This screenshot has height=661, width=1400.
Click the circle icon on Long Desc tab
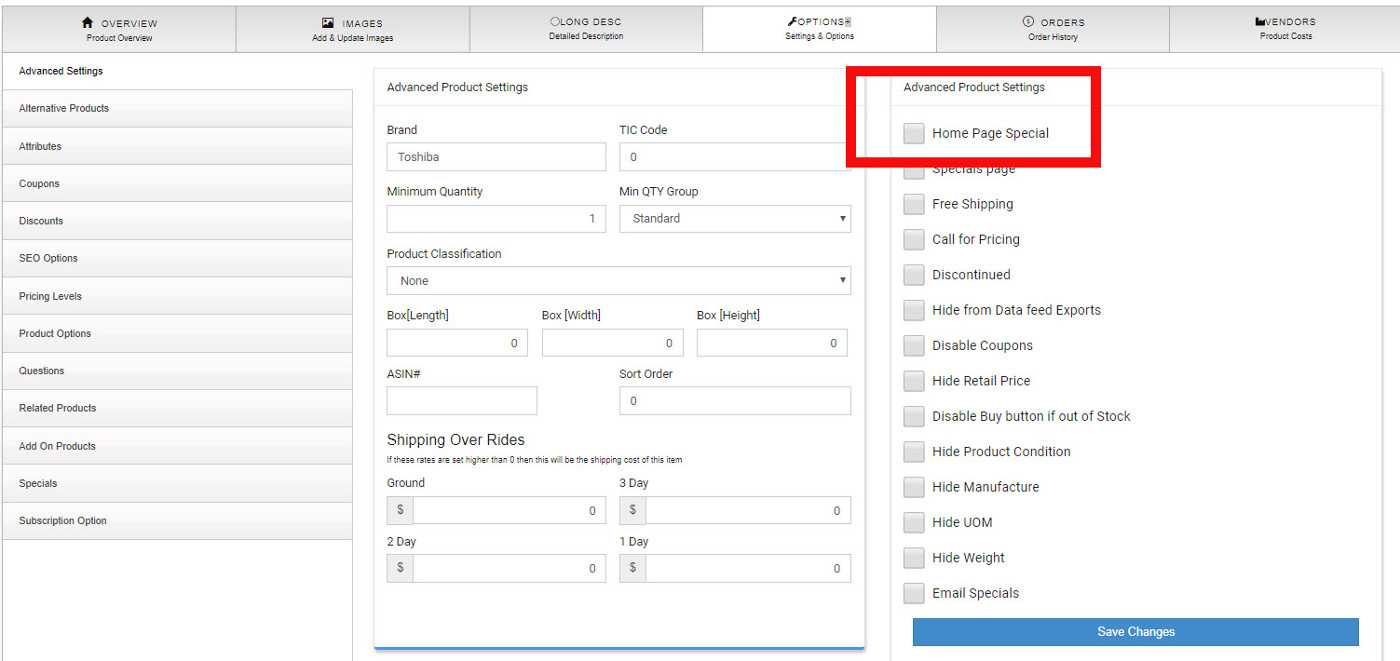click(555, 21)
